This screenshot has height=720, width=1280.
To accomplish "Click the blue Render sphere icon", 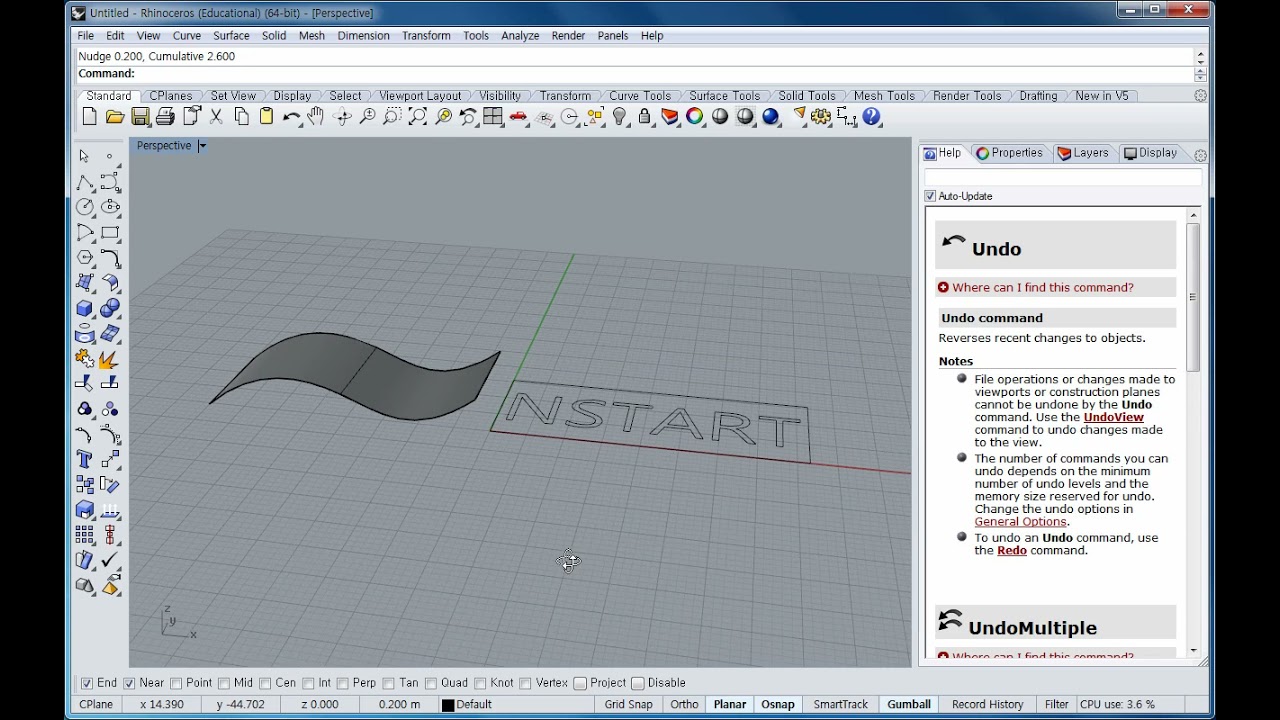I will tap(770, 117).
